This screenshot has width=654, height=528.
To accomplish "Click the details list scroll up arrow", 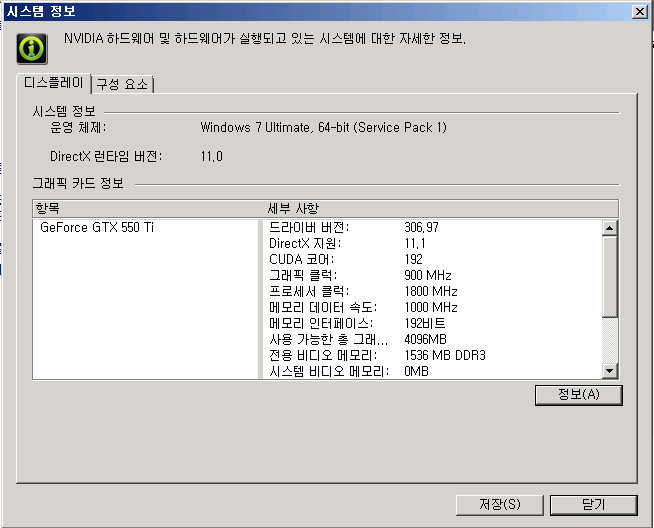I will (610, 228).
